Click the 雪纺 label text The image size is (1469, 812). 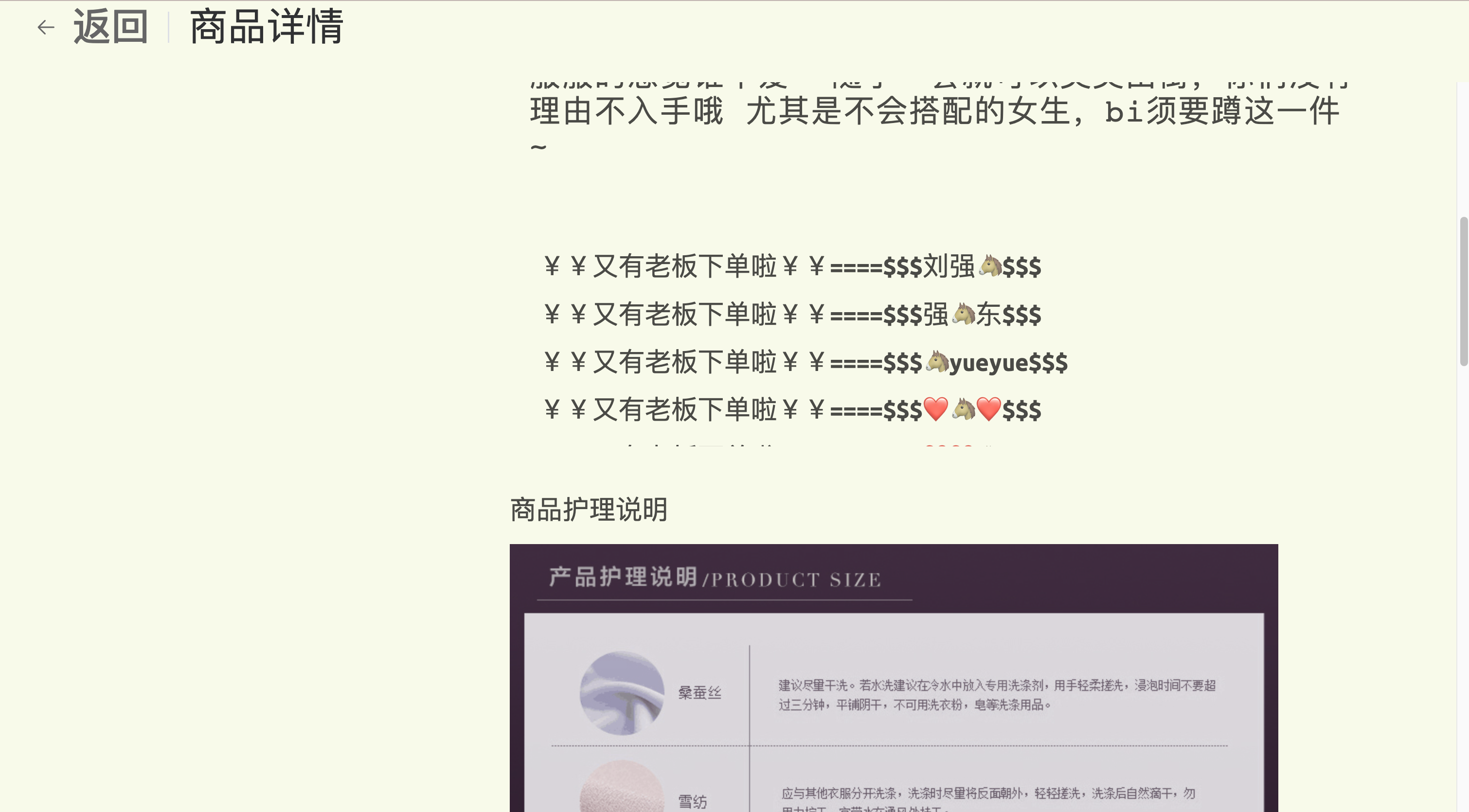coord(692,802)
